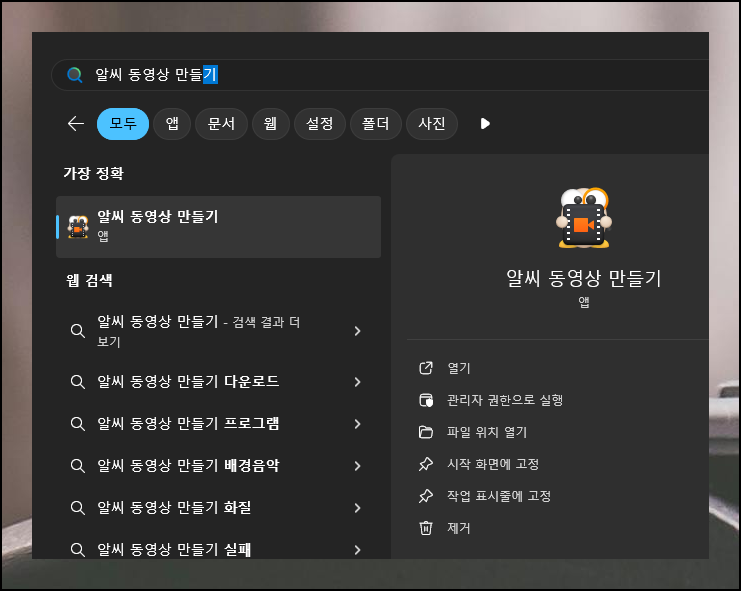This screenshot has width=741, height=591.
Task: Click magnifier icon beside 다운로드 suggestion
Action: tap(78, 382)
